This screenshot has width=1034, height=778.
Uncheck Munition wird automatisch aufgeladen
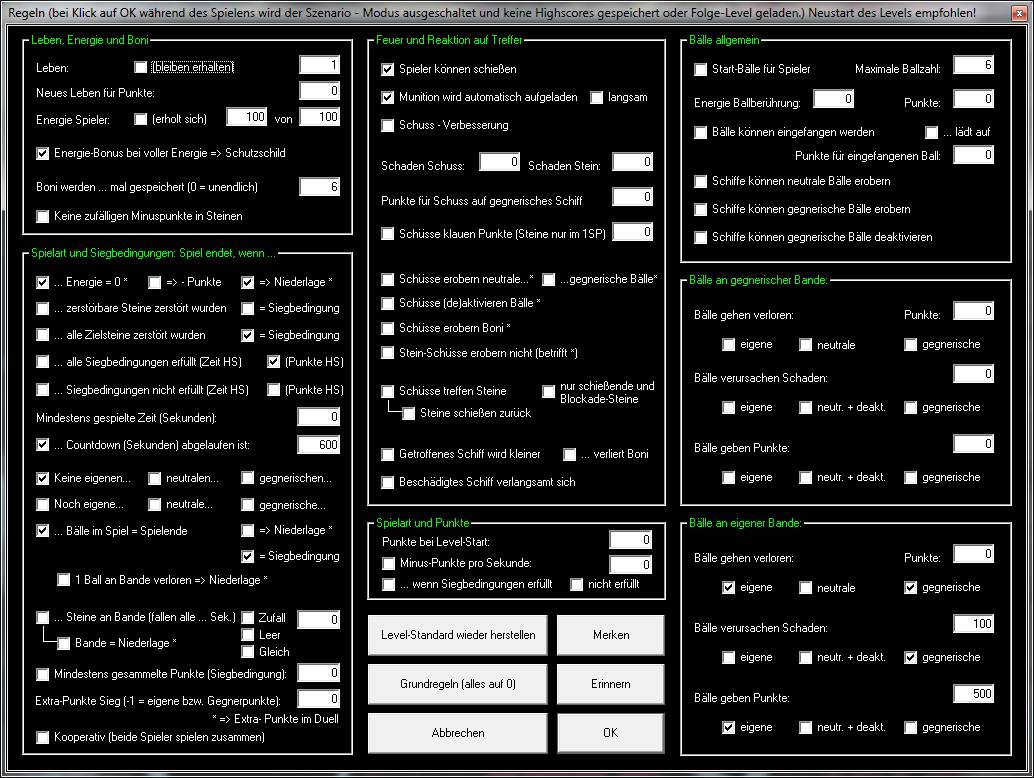[389, 98]
